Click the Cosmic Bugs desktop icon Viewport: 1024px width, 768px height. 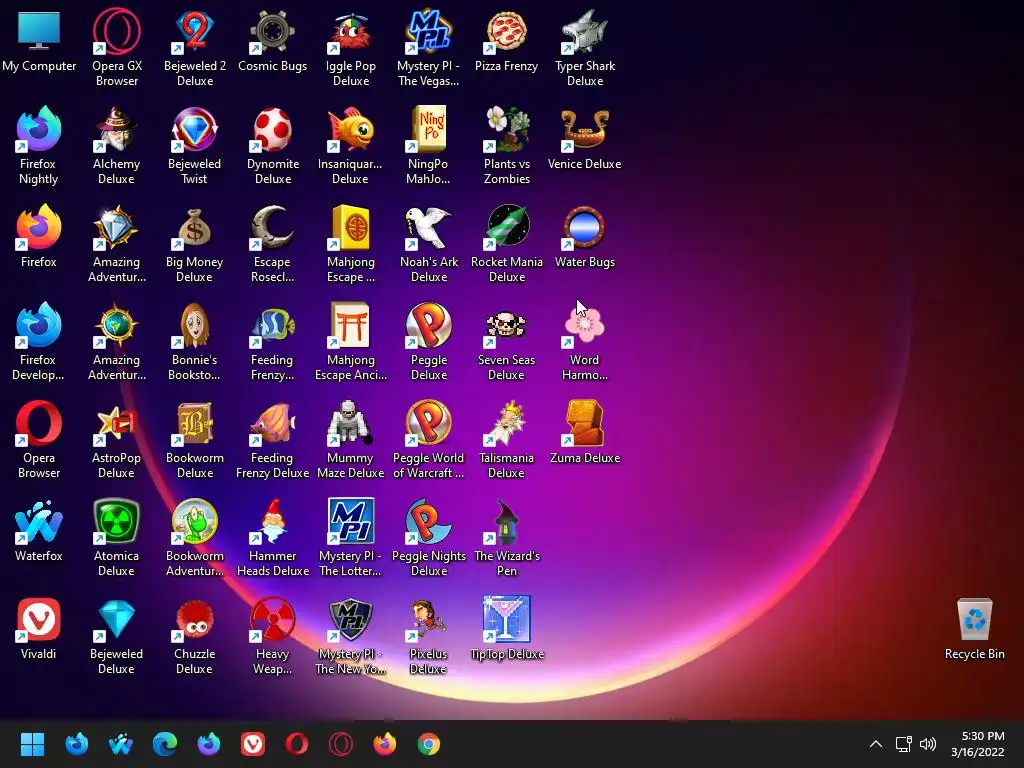coord(272,33)
